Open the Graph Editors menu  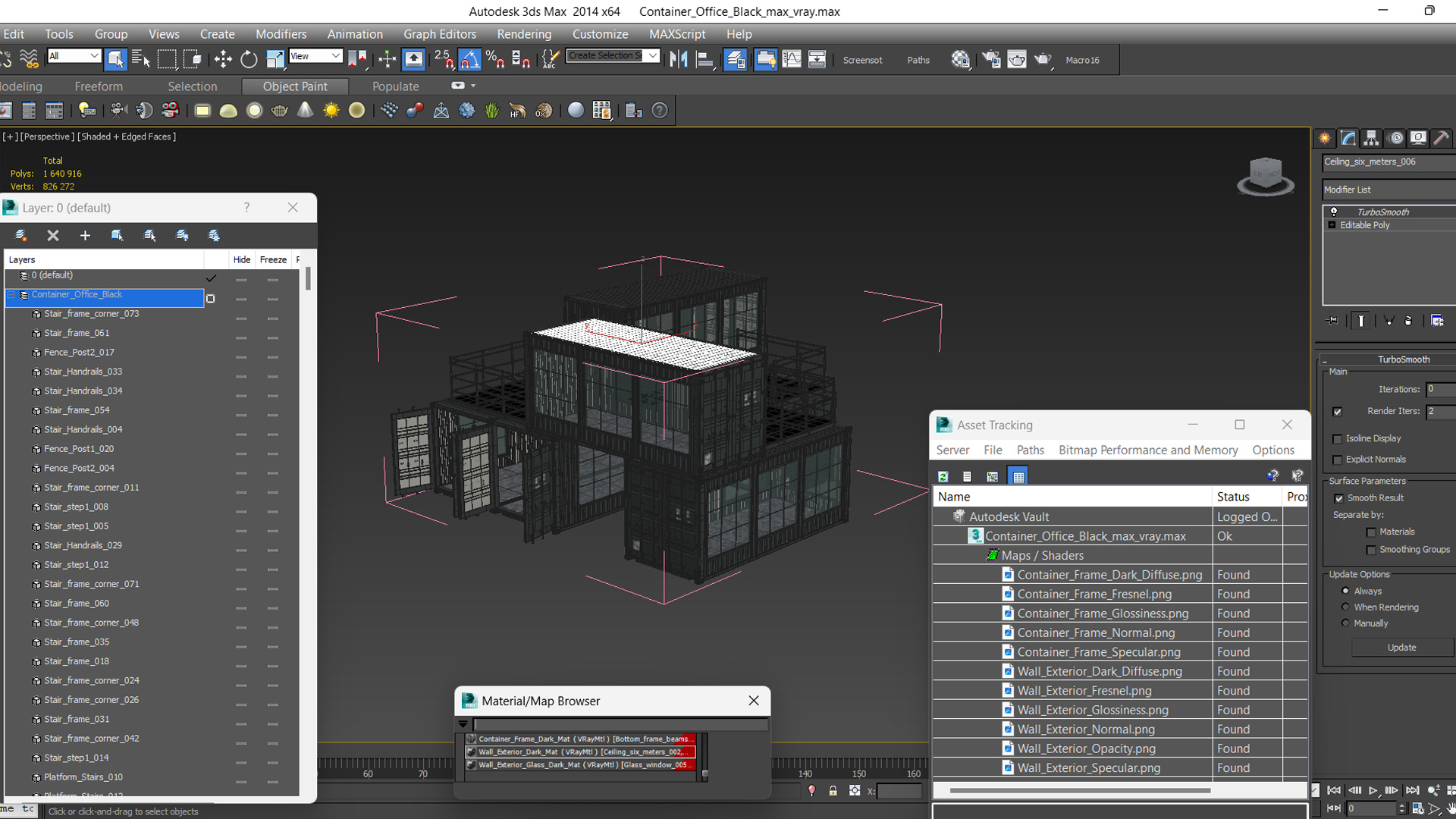(440, 34)
